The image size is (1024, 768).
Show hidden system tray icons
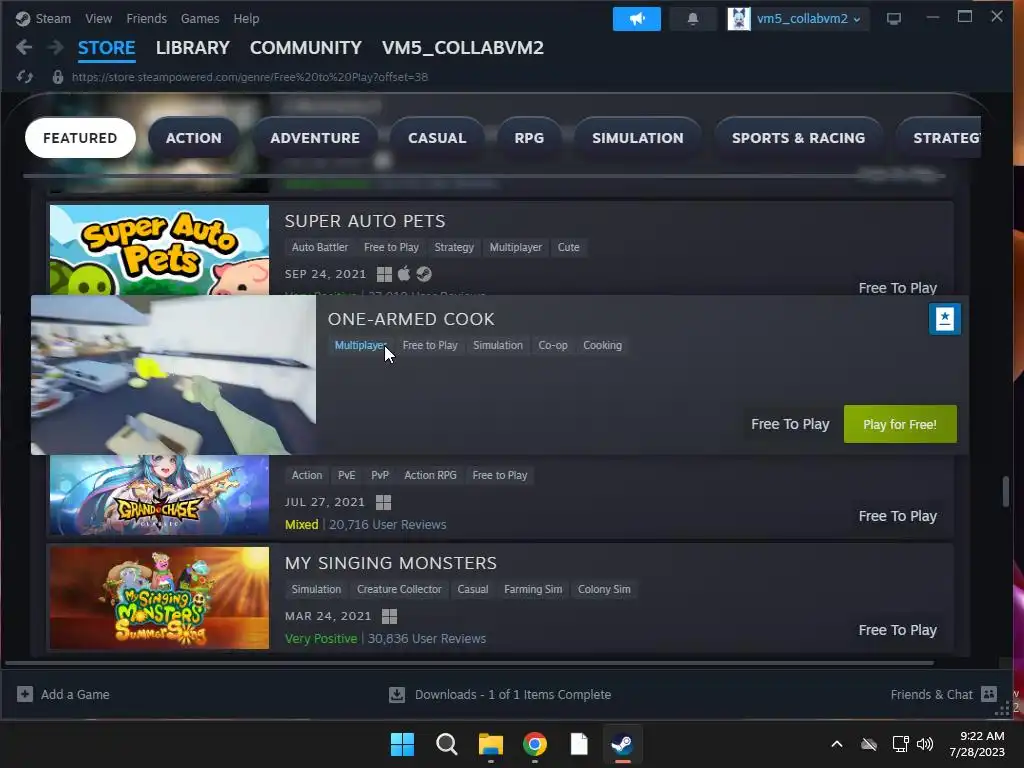(837, 744)
